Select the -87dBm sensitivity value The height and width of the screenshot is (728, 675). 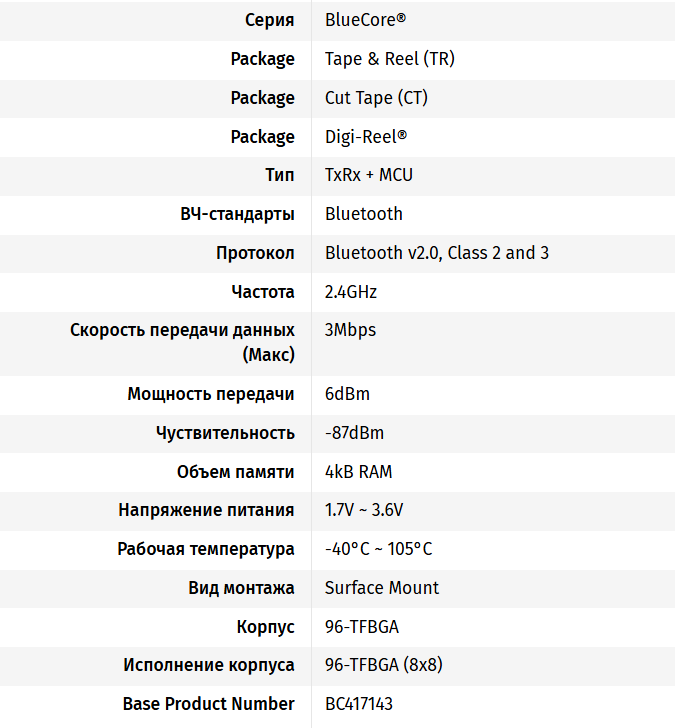(x=354, y=433)
